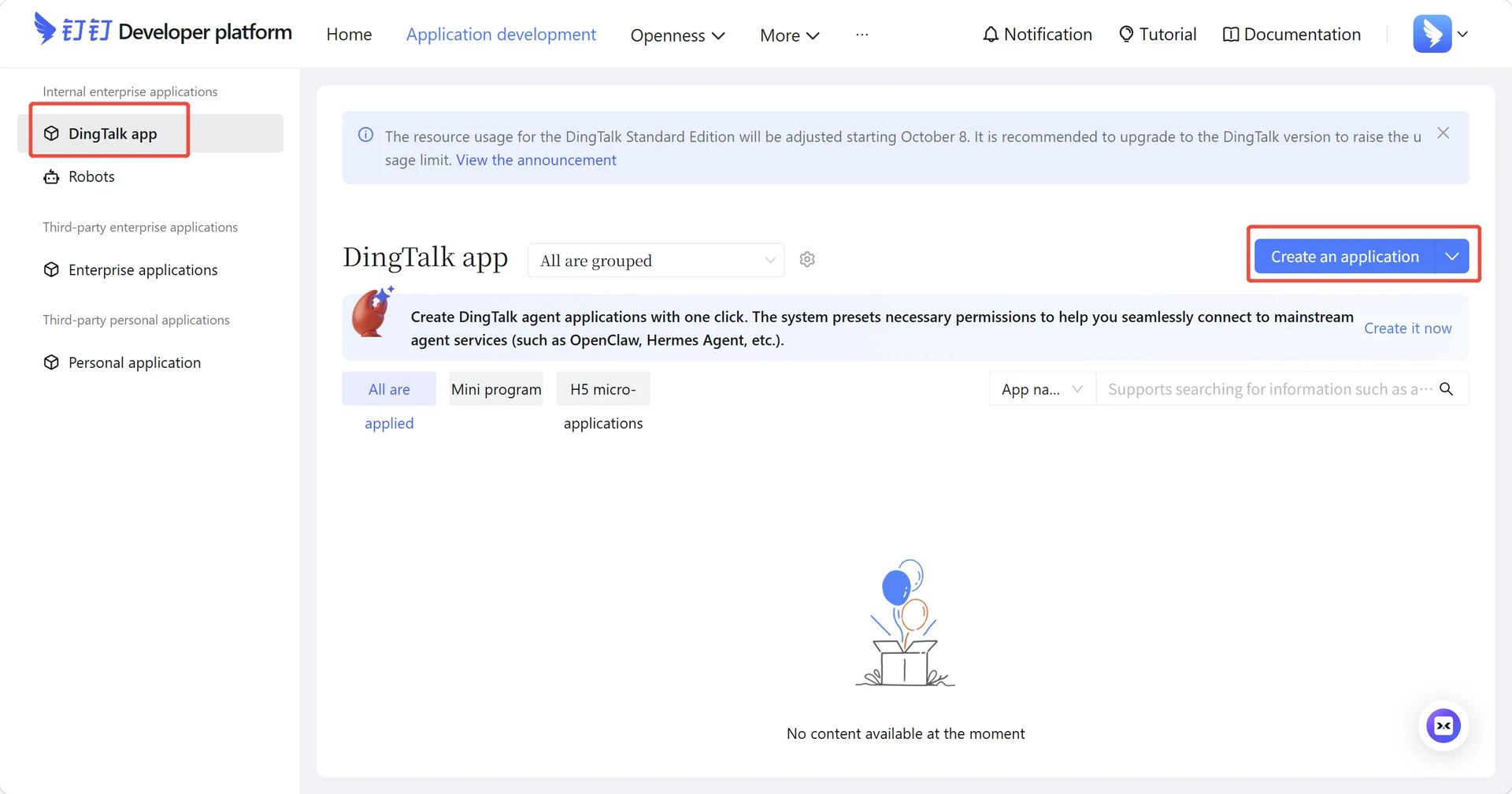Viewport: 1512px width, 794px height.
Task: Click the 'Third-party personal applications' heading
Action: 136,320
